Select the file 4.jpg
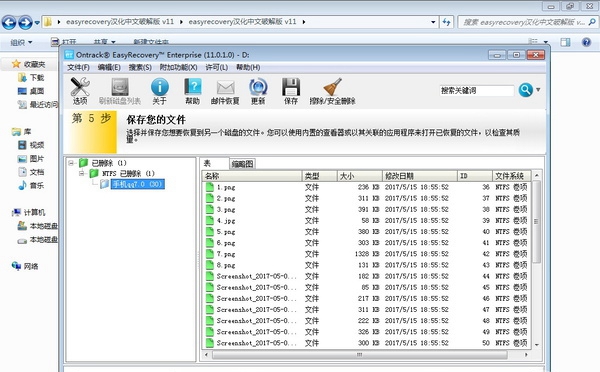Screen dimensions: 600x372 [226, 220]
